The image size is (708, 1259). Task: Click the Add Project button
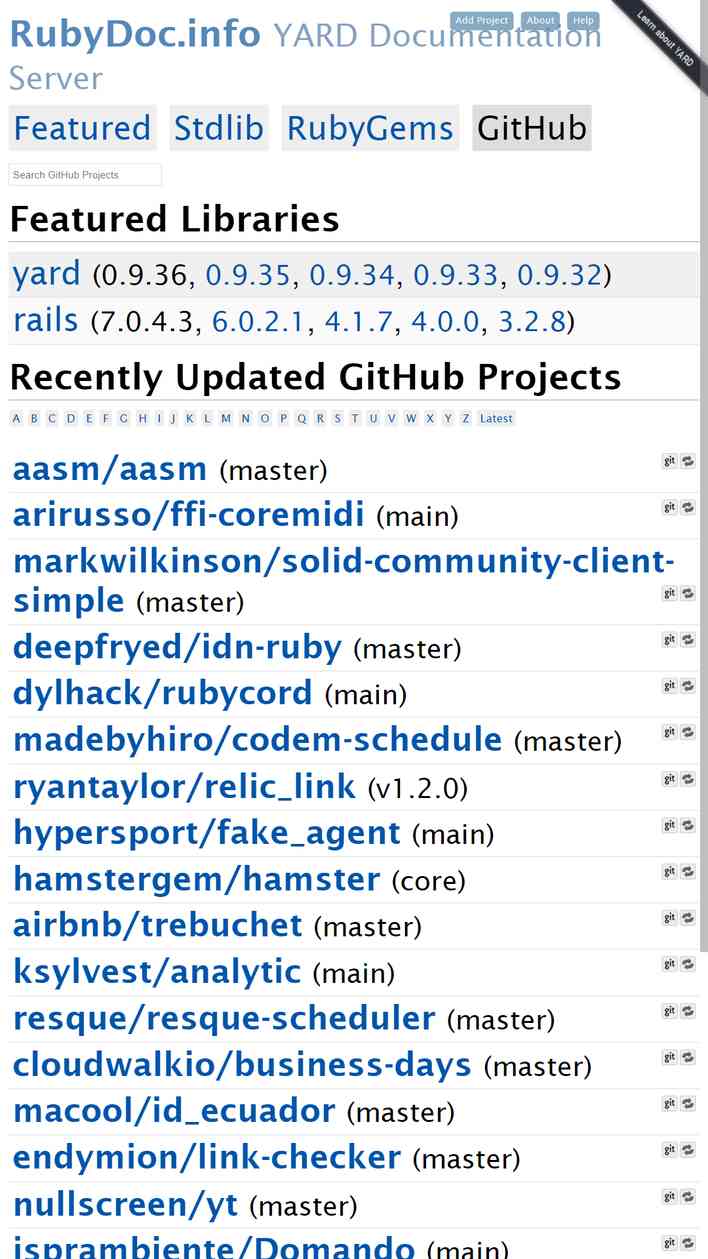(x=482, y=20)
